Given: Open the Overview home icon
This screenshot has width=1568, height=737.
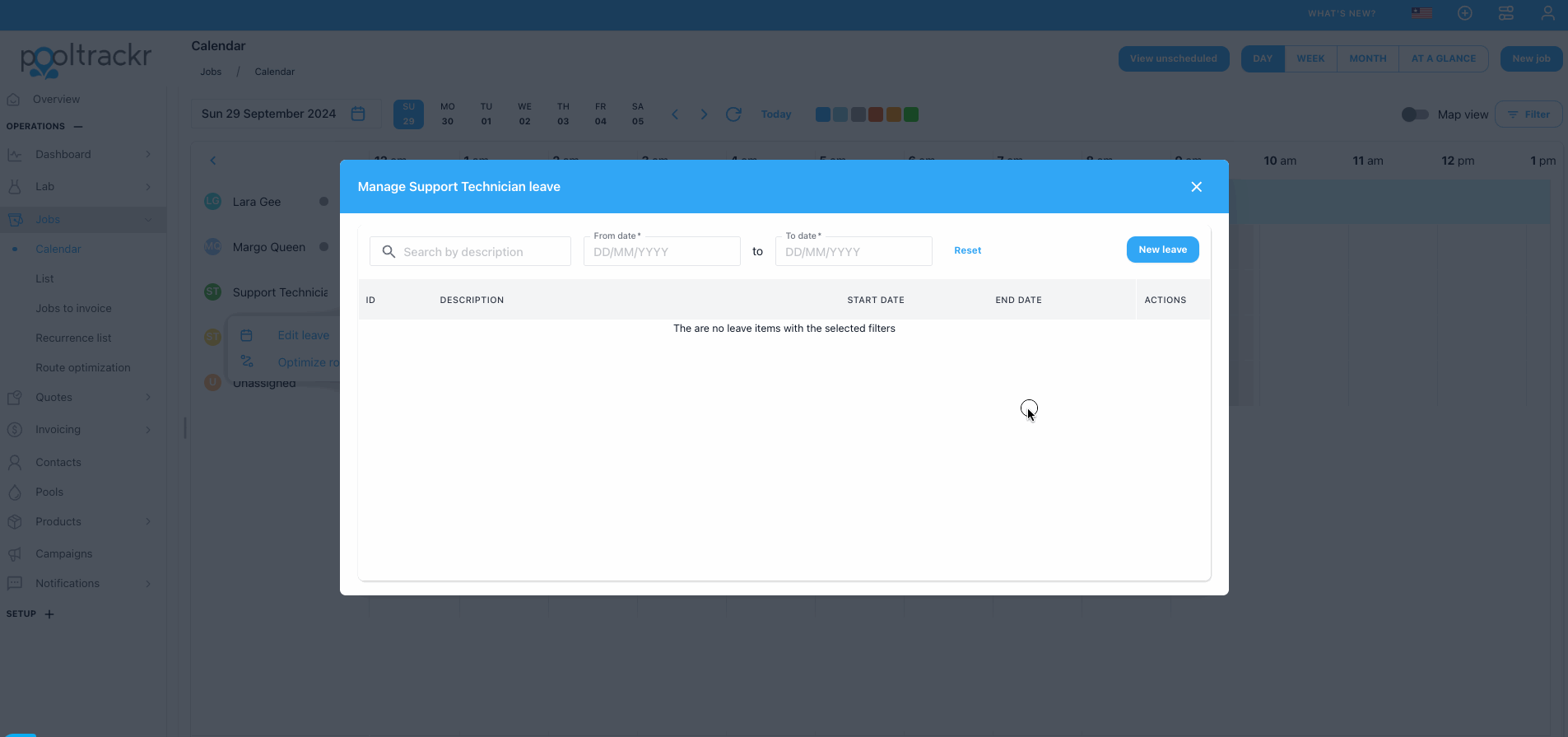Looking at the screenshot, I should click(13, 99).
